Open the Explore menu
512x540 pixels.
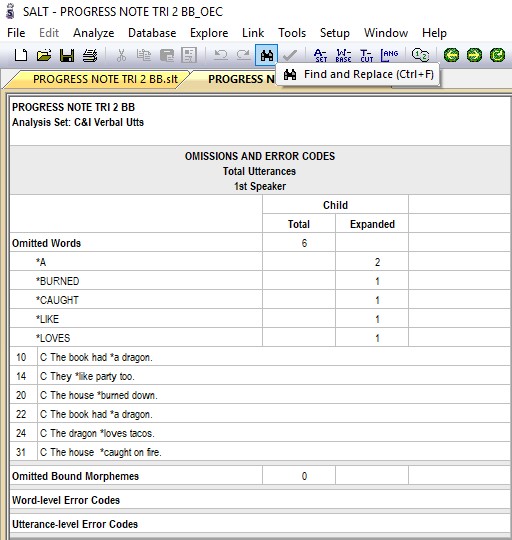pos(209,33)
